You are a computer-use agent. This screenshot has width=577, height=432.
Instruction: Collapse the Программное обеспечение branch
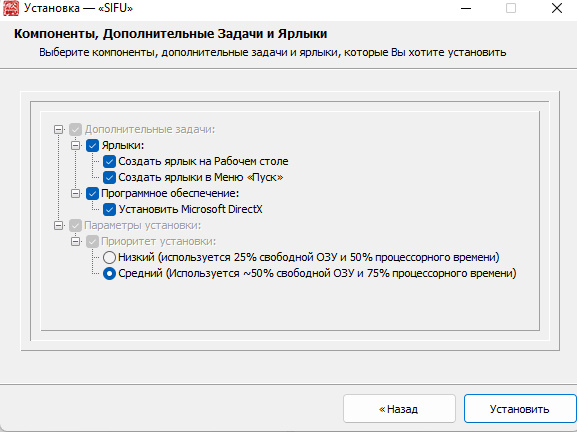(x=75, y=193)
